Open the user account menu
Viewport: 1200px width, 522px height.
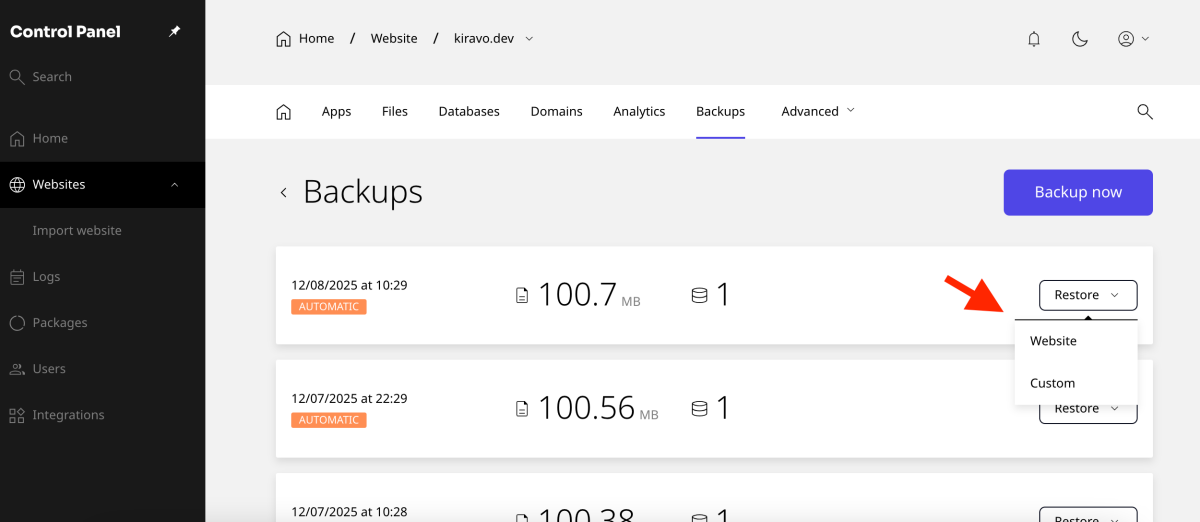coord(1133,39)
